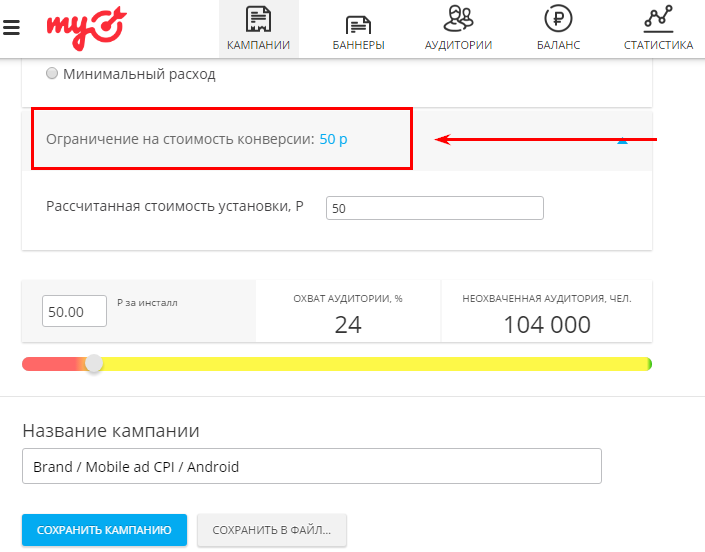Click the bid slider handle

click(x=94, y=363)
